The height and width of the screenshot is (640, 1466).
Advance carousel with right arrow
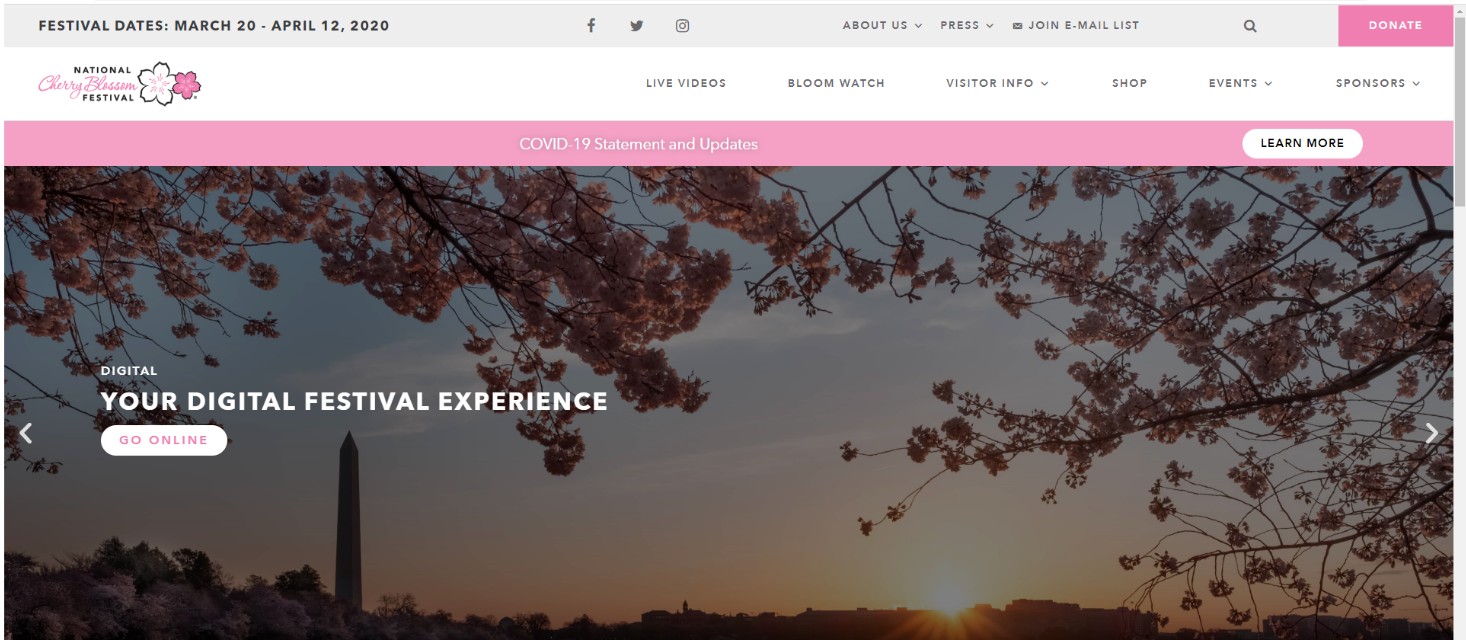(x=1432, y=433)
